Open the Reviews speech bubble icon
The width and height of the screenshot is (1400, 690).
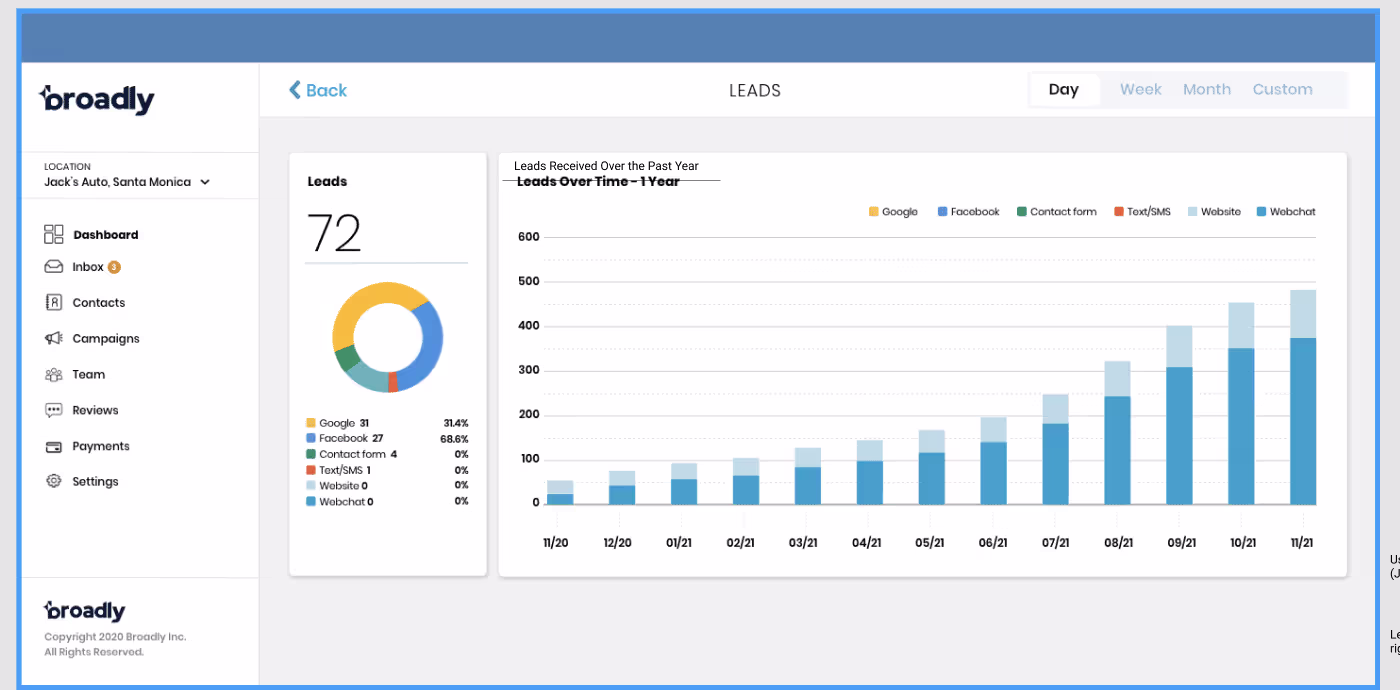(54, 411)
